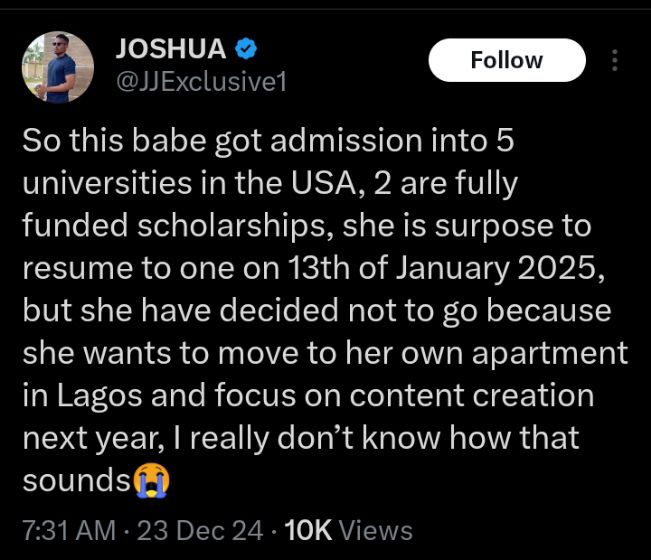Open the three-dot more options menu

(x=613, y=60)
